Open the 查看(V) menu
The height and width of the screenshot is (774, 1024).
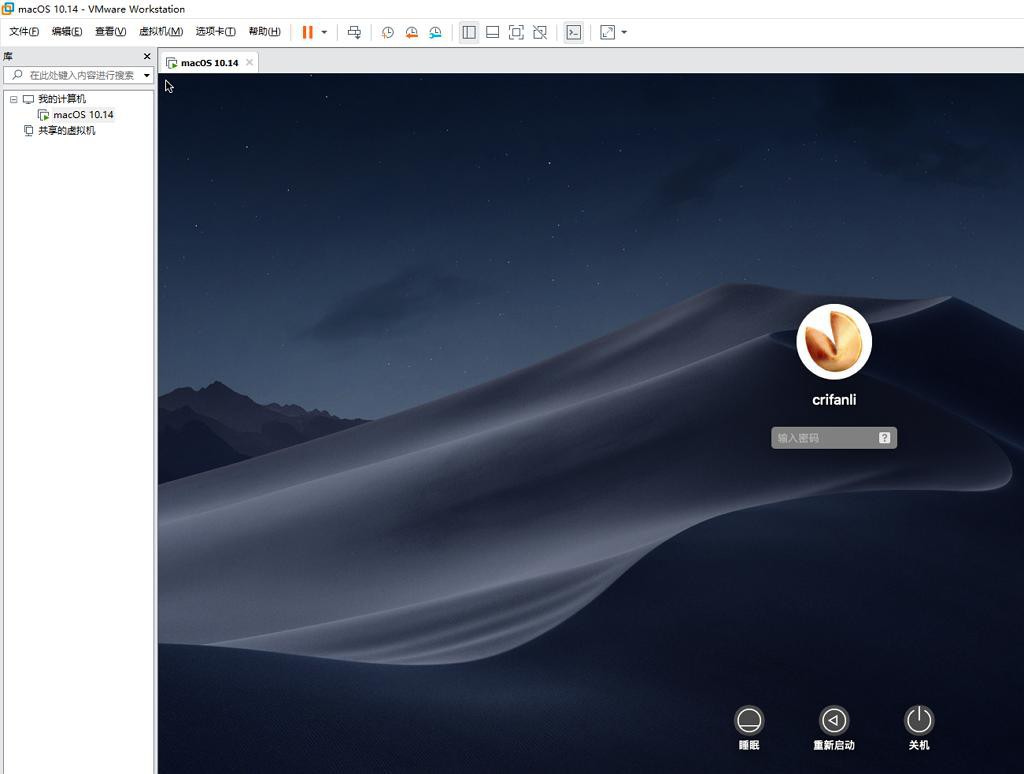(x=110, y=31)
